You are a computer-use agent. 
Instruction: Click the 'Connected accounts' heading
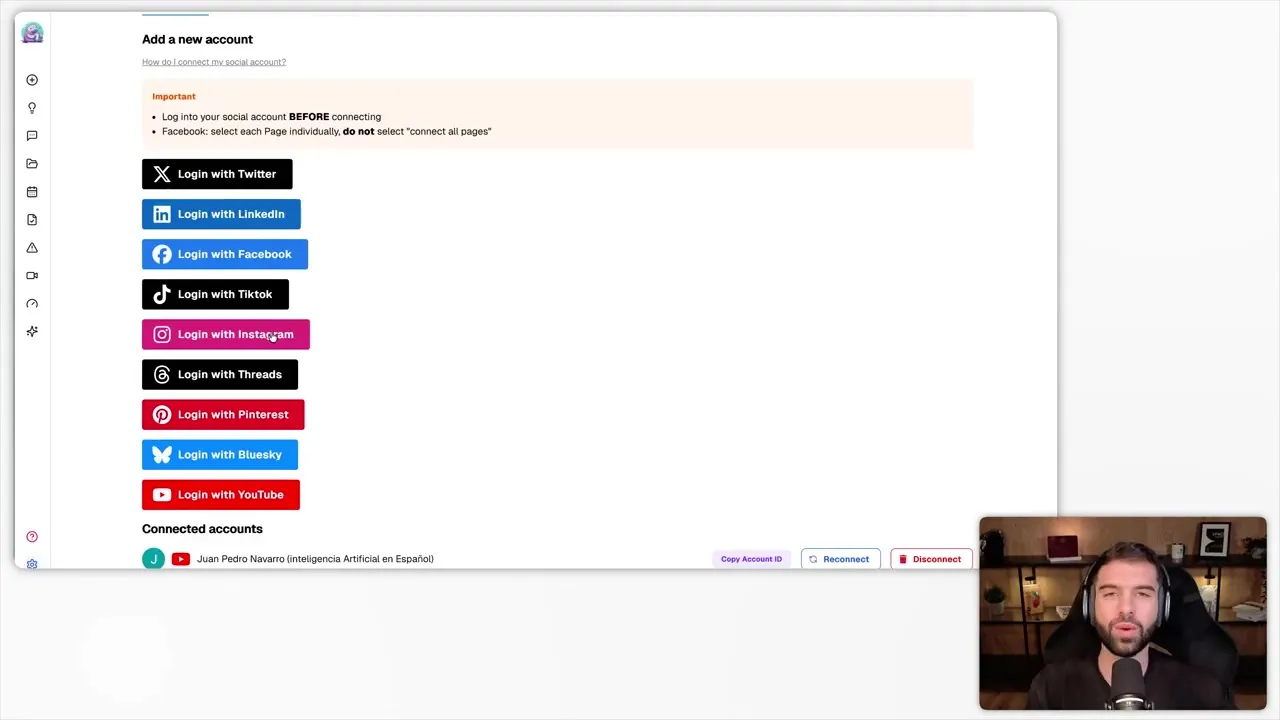pos(202,529)
